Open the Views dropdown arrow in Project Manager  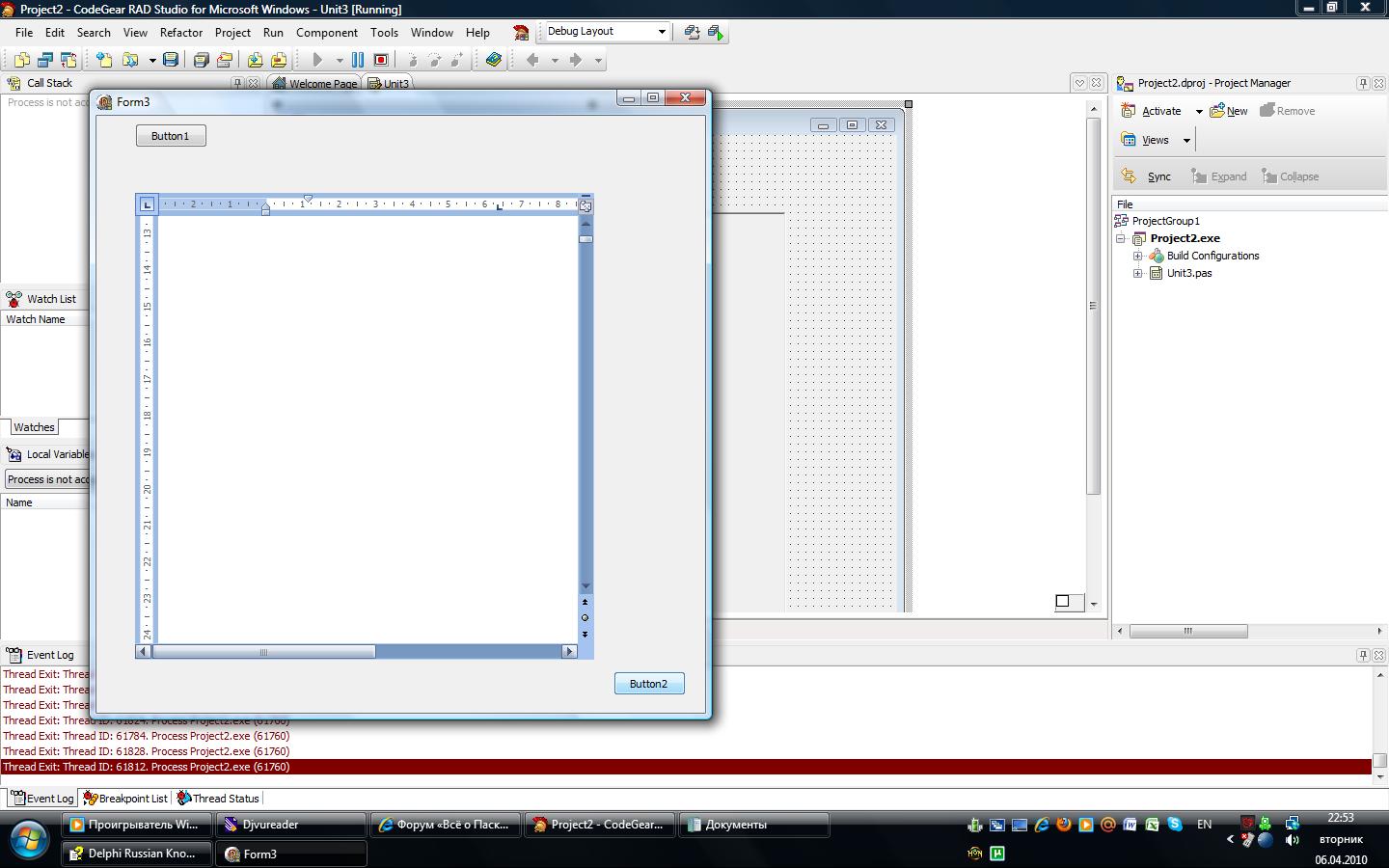coord(1186,141)
